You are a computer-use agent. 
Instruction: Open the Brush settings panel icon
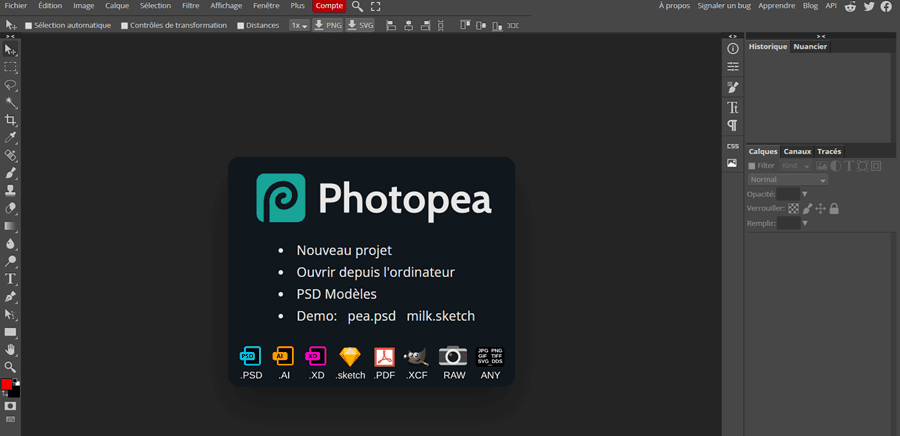coord(732,87)
